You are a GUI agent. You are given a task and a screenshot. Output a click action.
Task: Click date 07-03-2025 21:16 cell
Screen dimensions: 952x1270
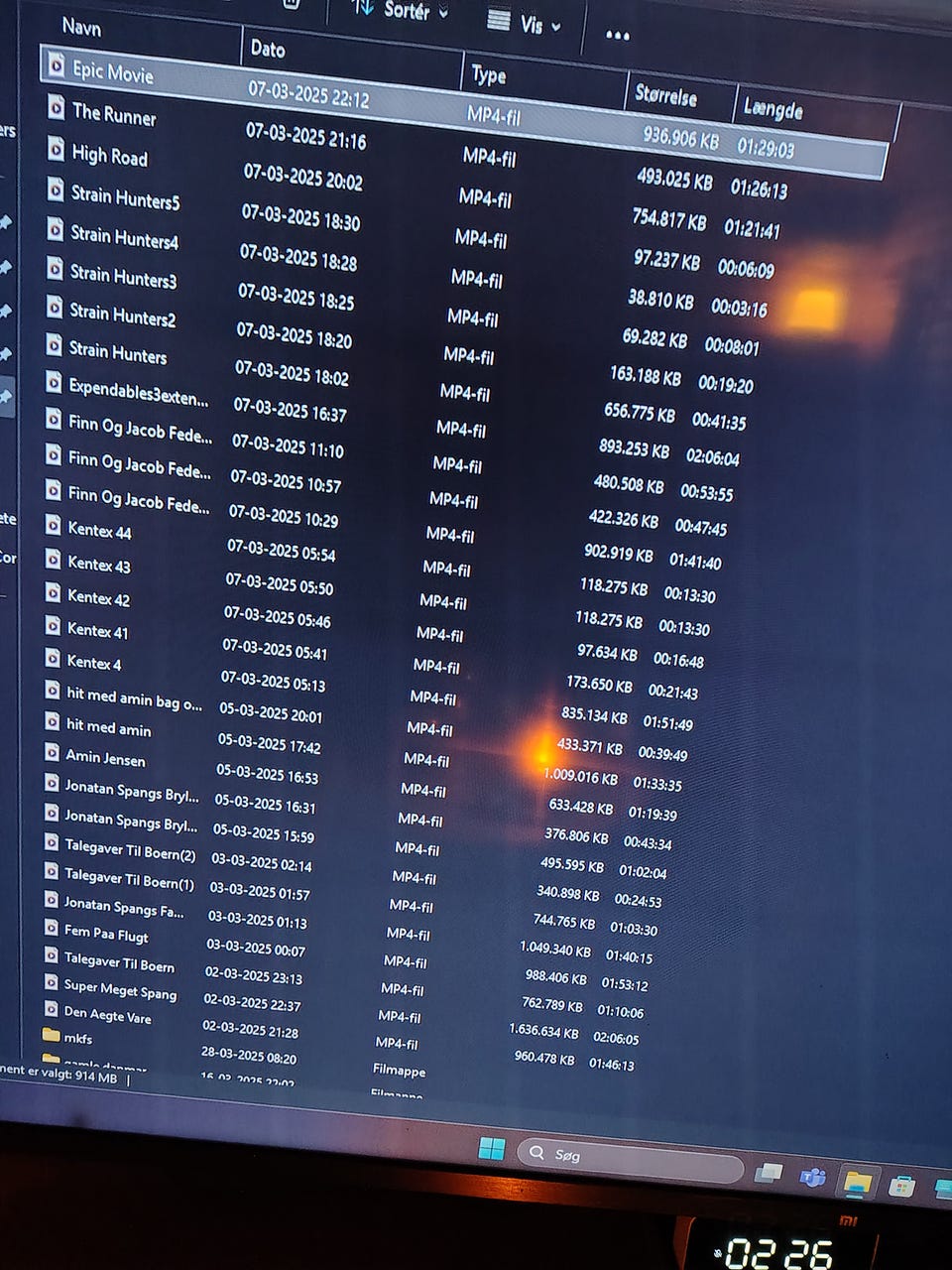[x=305, y=137]
